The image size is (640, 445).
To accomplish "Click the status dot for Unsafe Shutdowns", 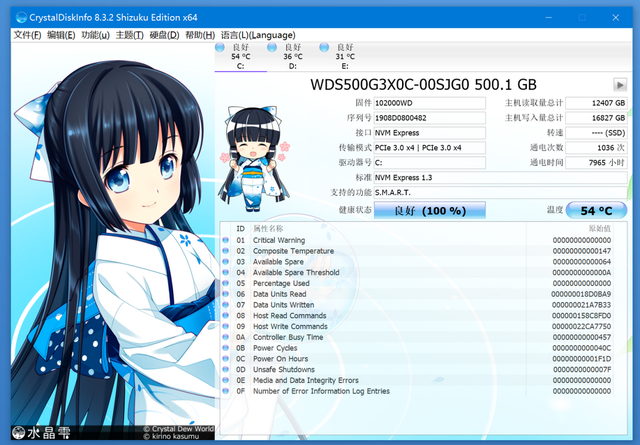I will click(x=225, y=369).
